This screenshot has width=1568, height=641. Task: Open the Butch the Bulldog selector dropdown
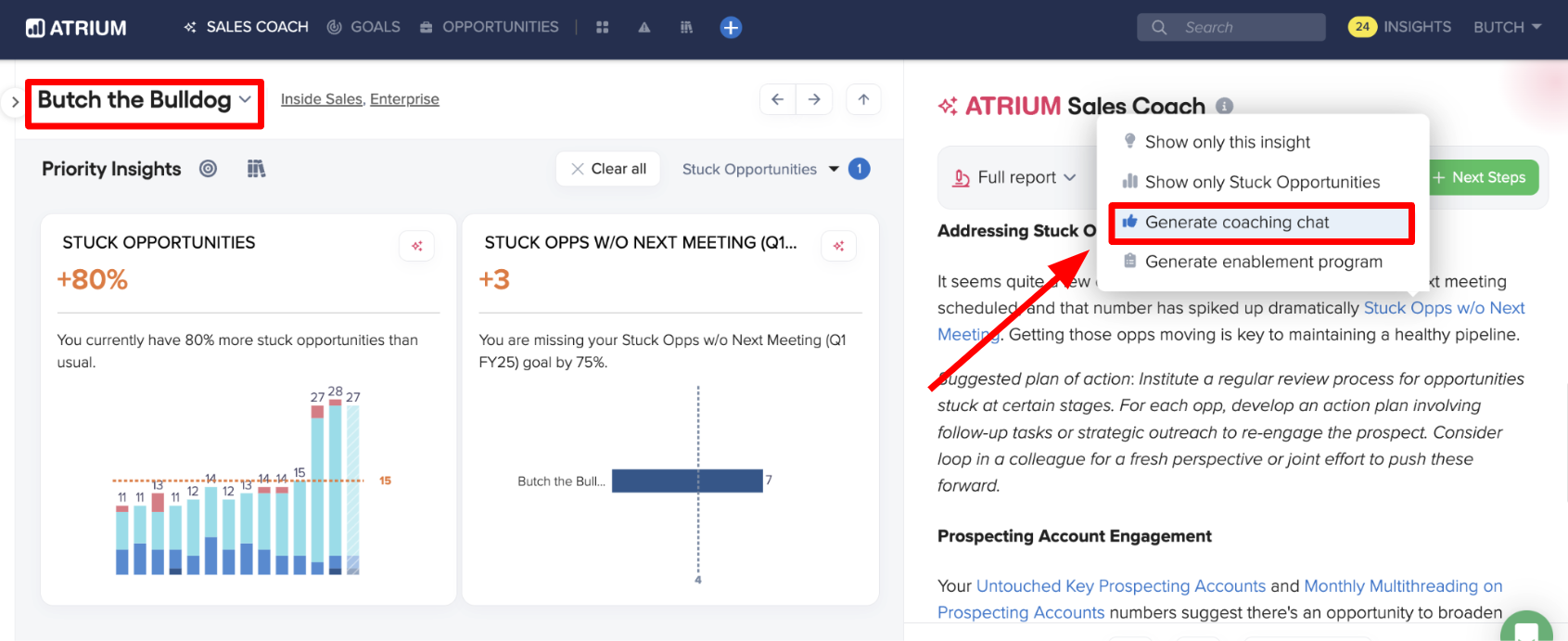(145, 100)
